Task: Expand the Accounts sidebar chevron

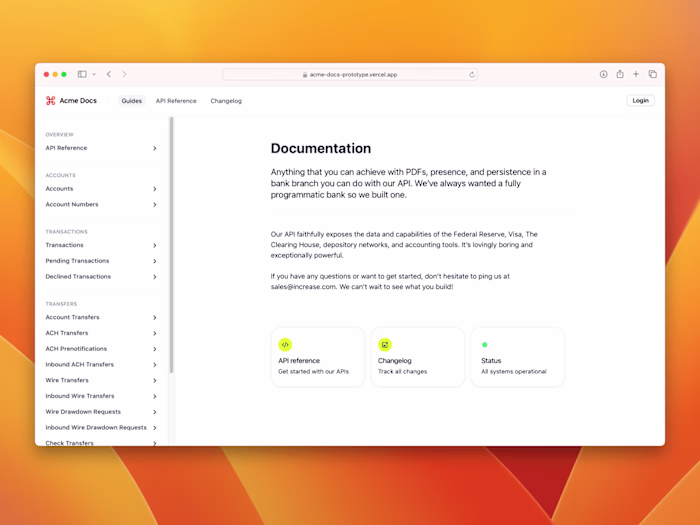Action: [x=154, y=189]
